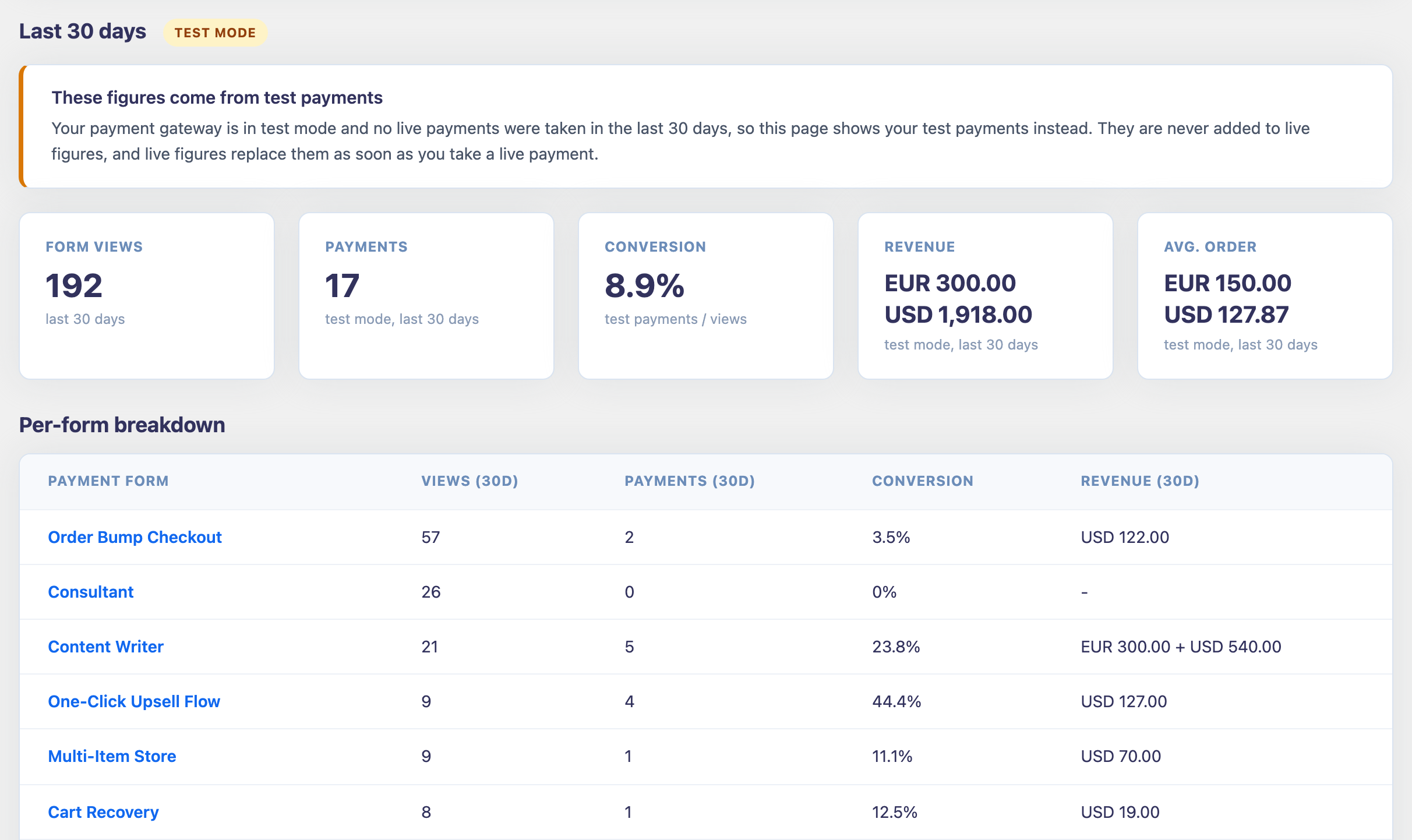Click the USD 19.00 revenue cell
This screenshot has width=1412, height=840.
coord(1120,812)
